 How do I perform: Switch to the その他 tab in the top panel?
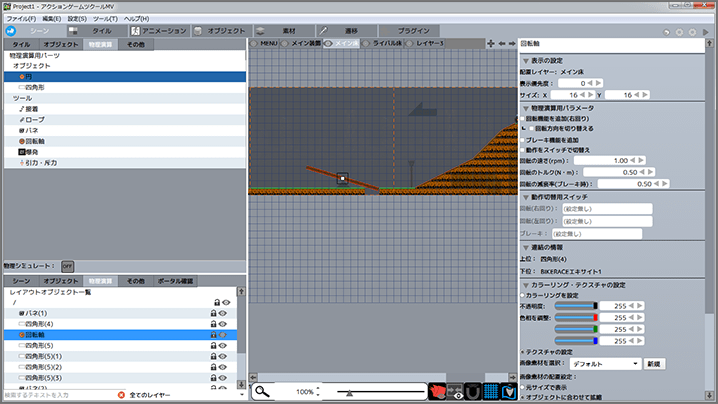[x=133, y=45]
